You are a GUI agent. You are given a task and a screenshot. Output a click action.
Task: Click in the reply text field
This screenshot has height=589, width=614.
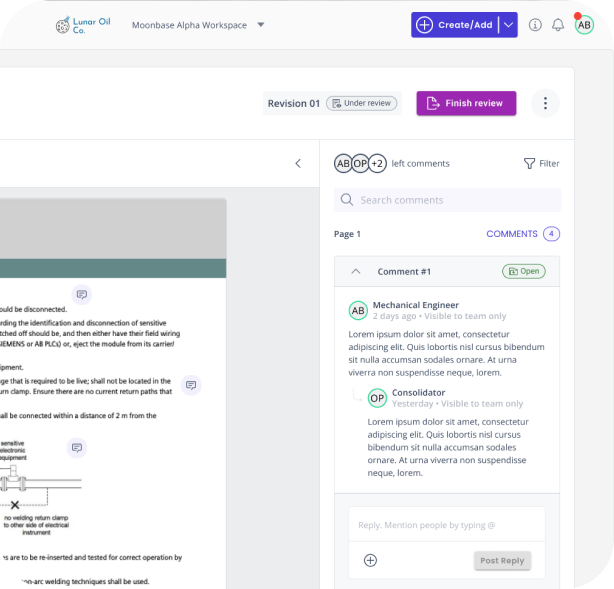click(x=447, y=525)
